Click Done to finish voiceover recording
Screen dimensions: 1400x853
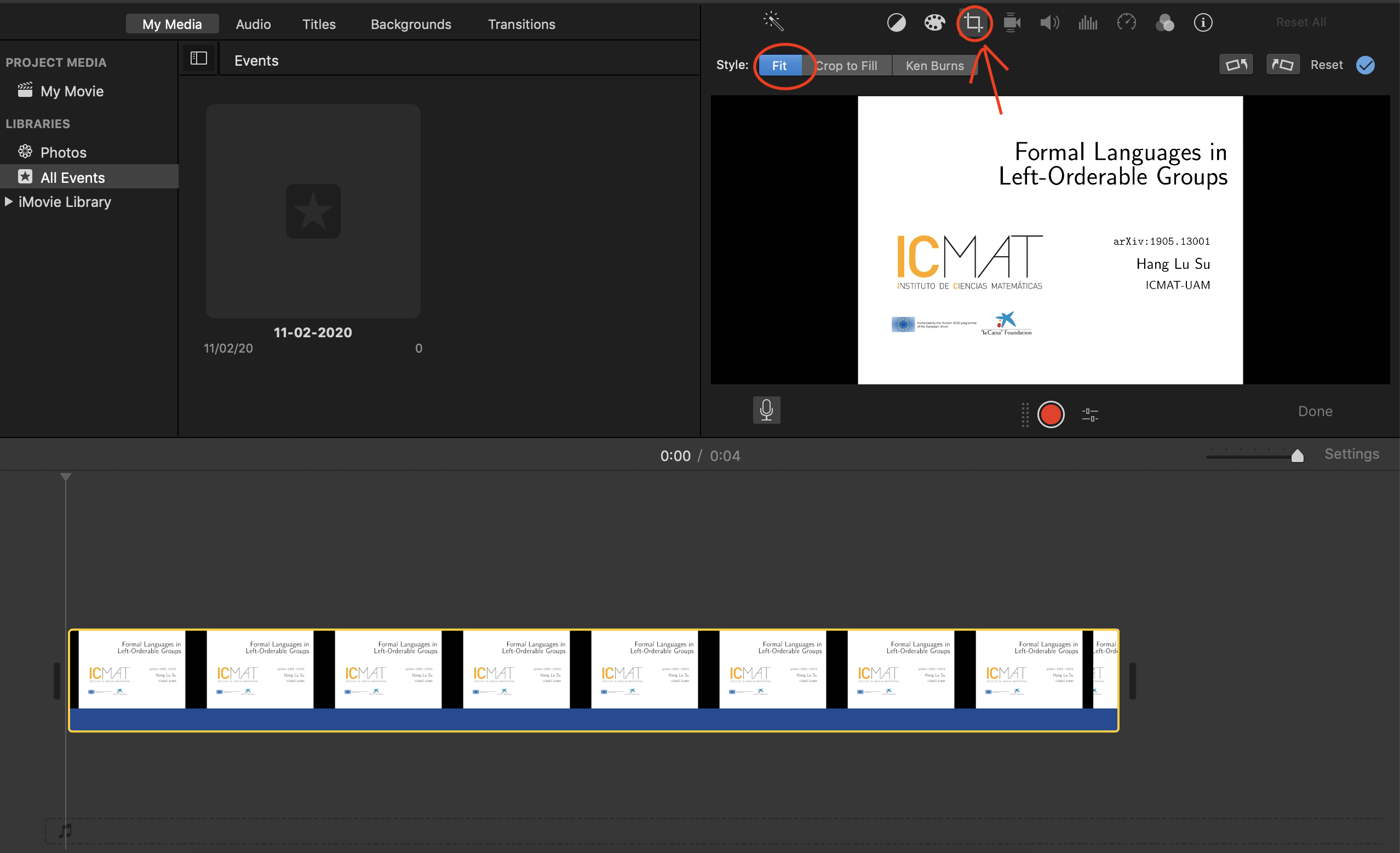[1315, 411]
